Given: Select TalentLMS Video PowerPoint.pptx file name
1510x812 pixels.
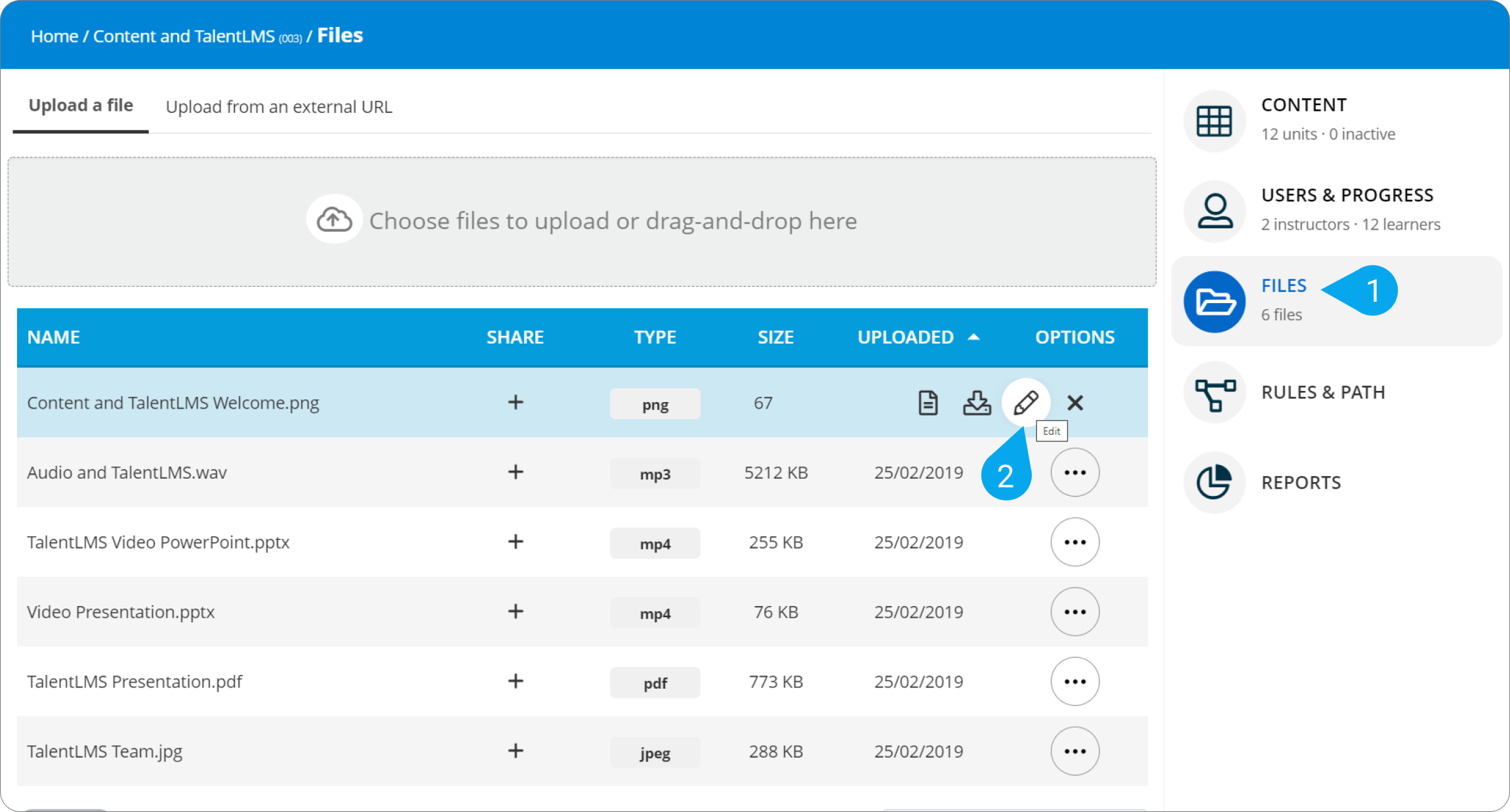Looking at the screenshot, I should pyautogui.click(x=158, y=542).
